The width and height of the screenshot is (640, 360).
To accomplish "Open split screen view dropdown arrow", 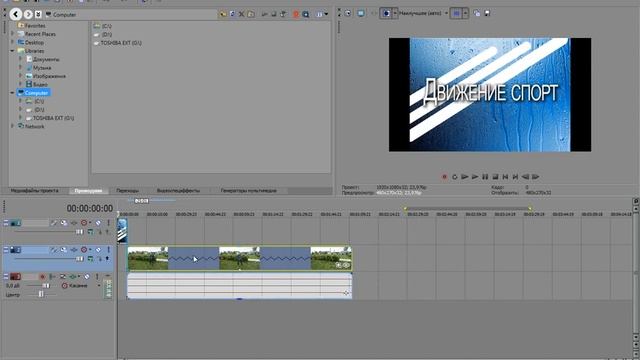I will [x=395, y=13].
